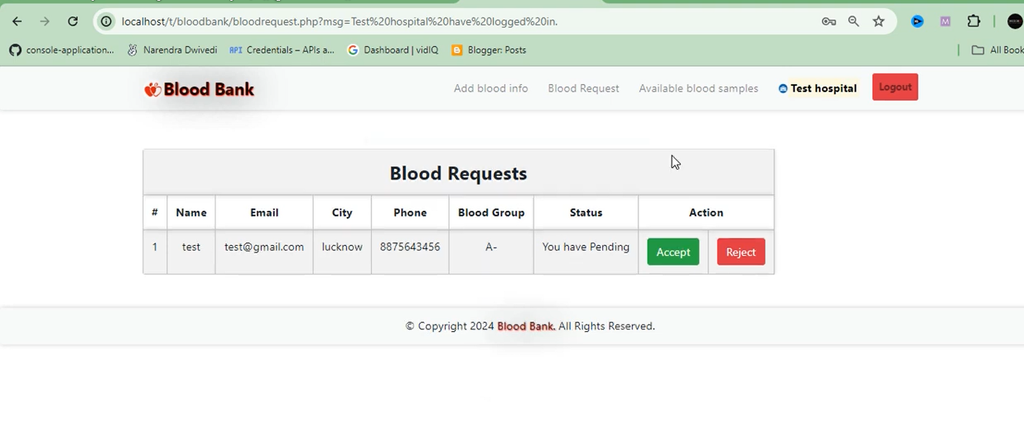Open the All Bookmarks folder
Screen dimensions: 1024x441
click(x=997, y=50)
